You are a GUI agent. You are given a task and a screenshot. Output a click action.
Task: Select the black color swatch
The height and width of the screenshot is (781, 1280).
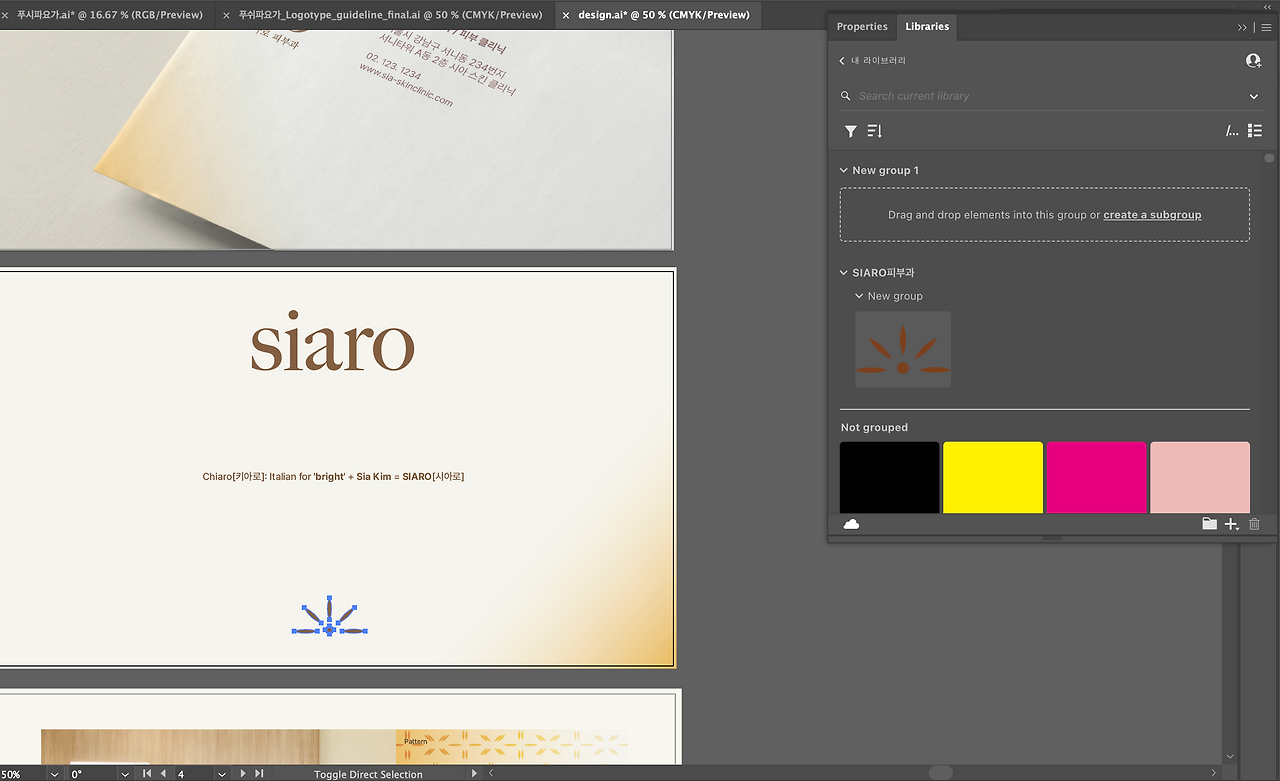click(x=890, y=477)
